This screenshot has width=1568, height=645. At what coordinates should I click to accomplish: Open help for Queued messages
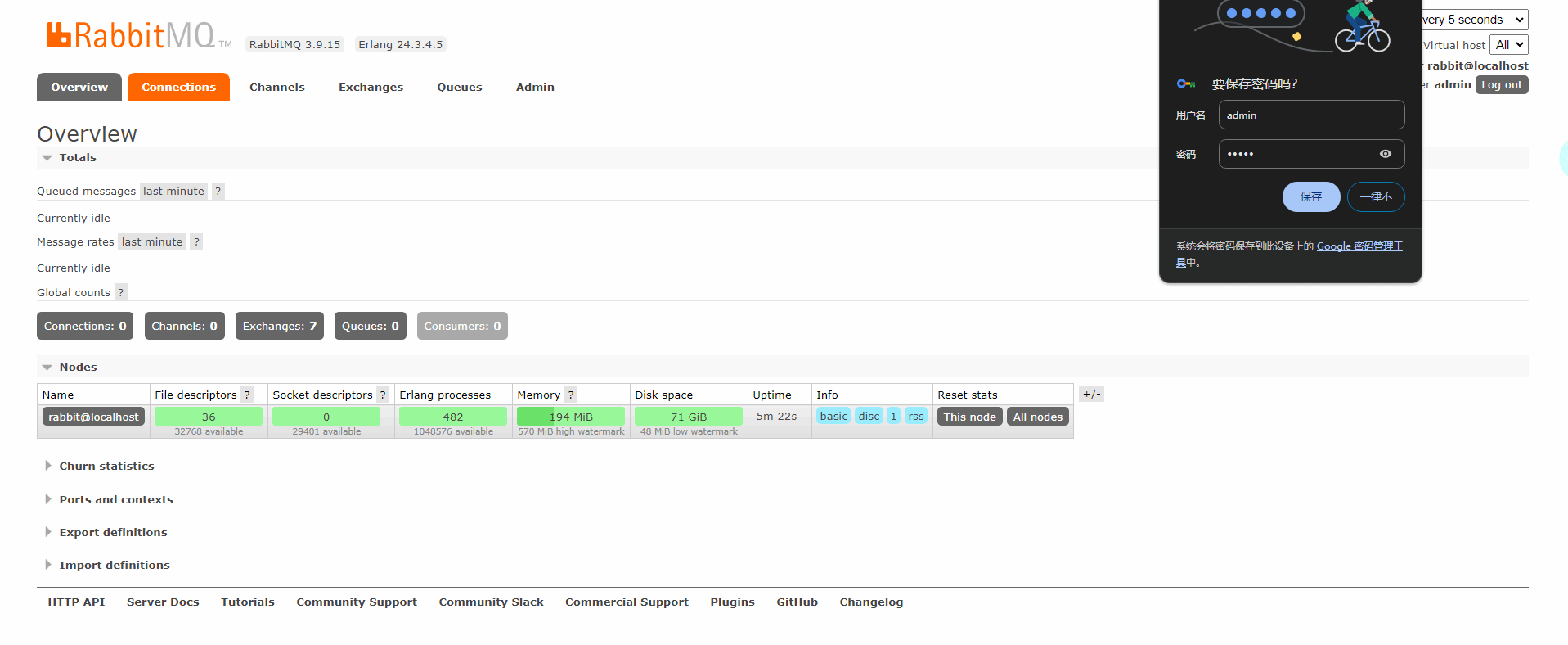[218, 191]
